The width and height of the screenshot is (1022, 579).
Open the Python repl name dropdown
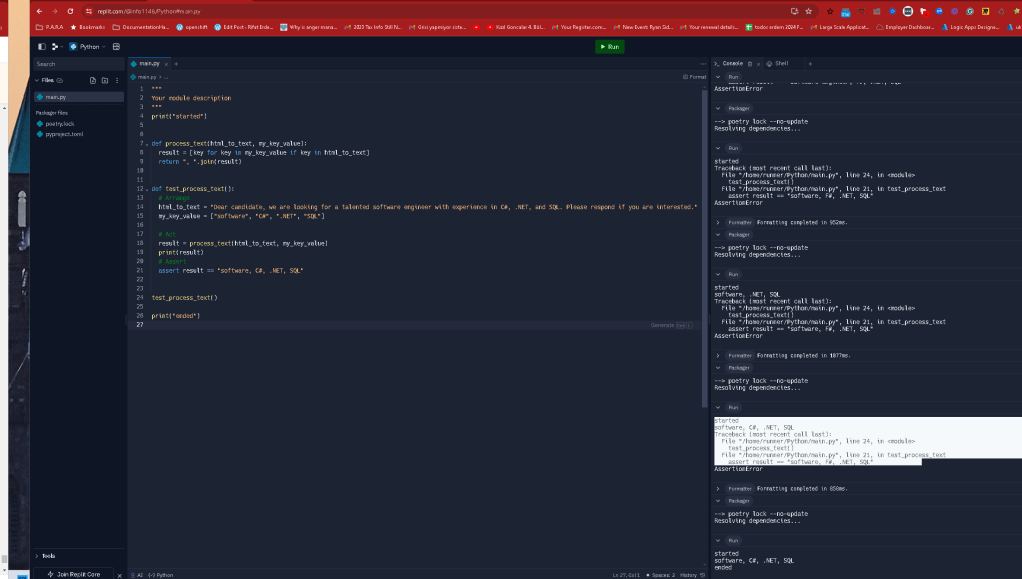(x=87, y=47)
